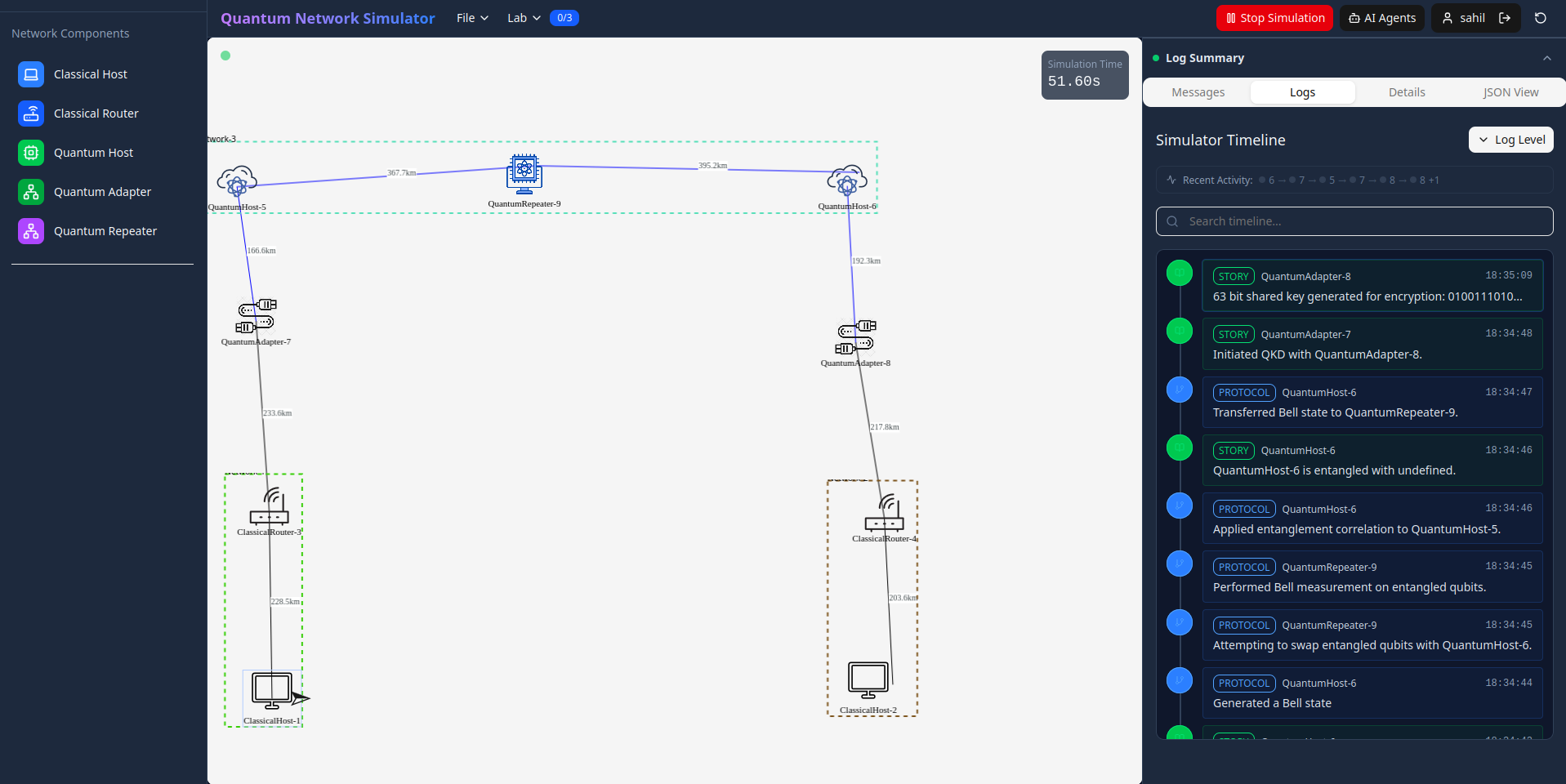Pick the Quantum Host component icon
1566x784 pixels.
(x=31, y=153)
